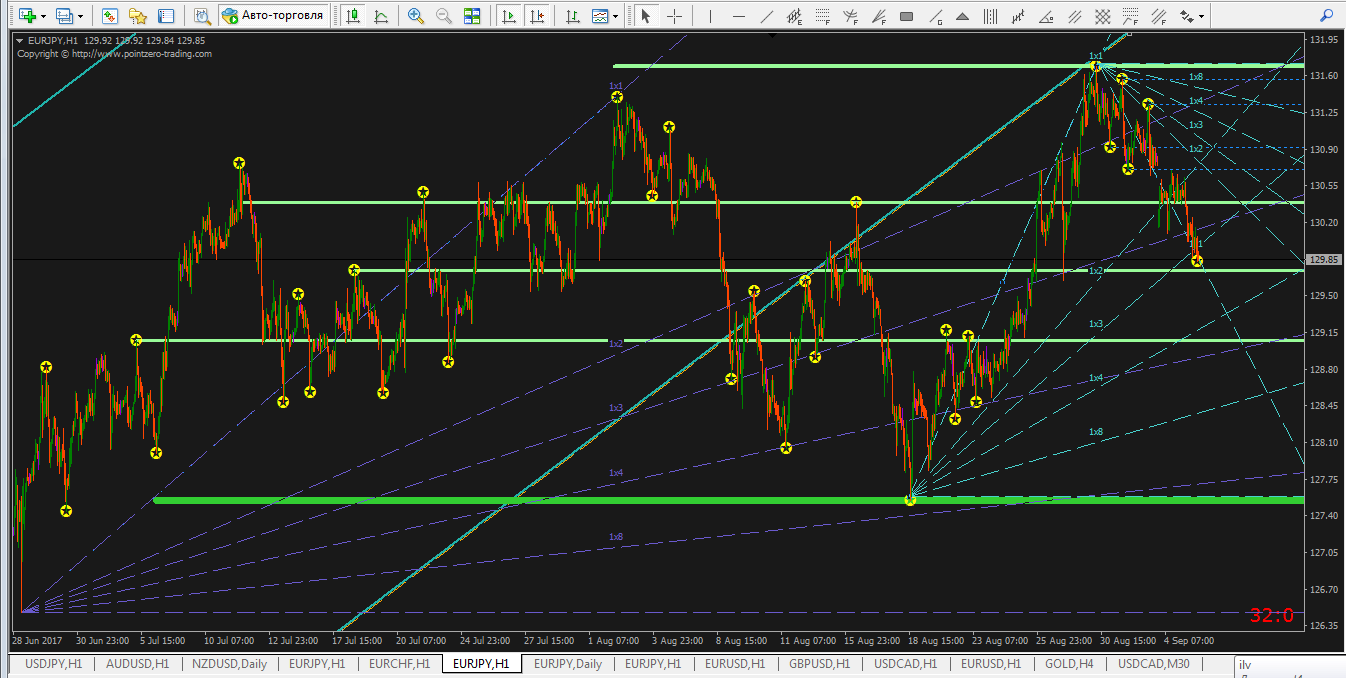Open the chart Profiles icon

point(64,16)
